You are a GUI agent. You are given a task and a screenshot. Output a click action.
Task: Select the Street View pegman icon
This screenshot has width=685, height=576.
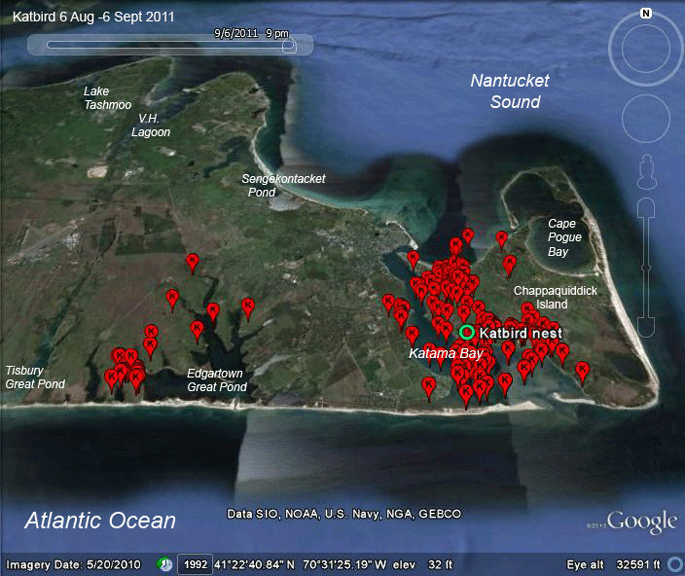647,172
